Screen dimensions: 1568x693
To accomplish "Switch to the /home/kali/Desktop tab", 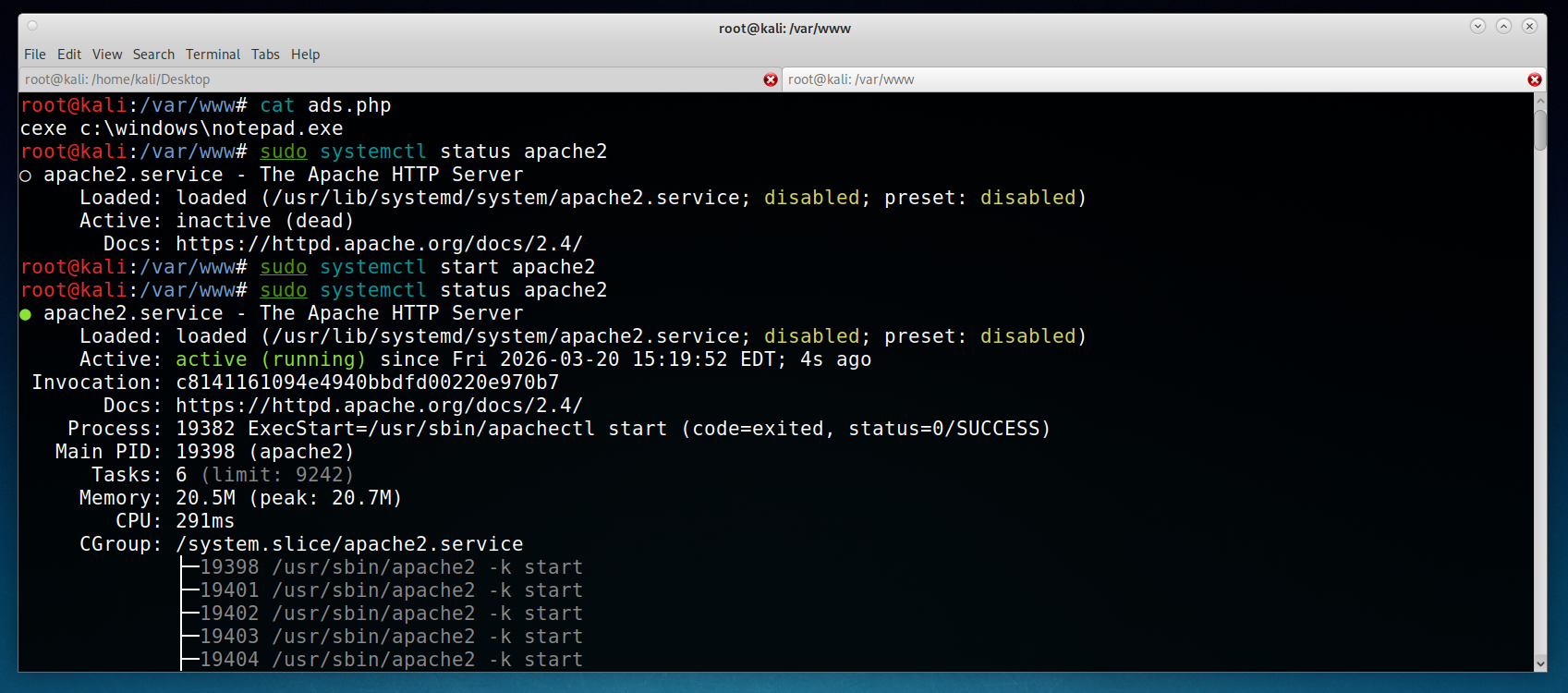I will [388, 79].
